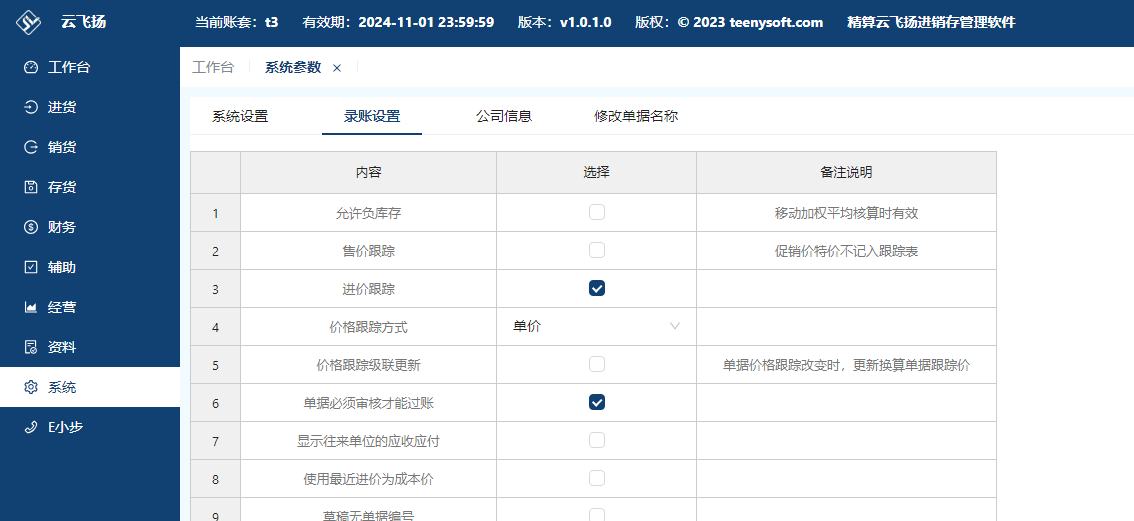Switch to the 工作台 page tab
This screenshot has width=1134, height=521.
click(x=213, y=67)
